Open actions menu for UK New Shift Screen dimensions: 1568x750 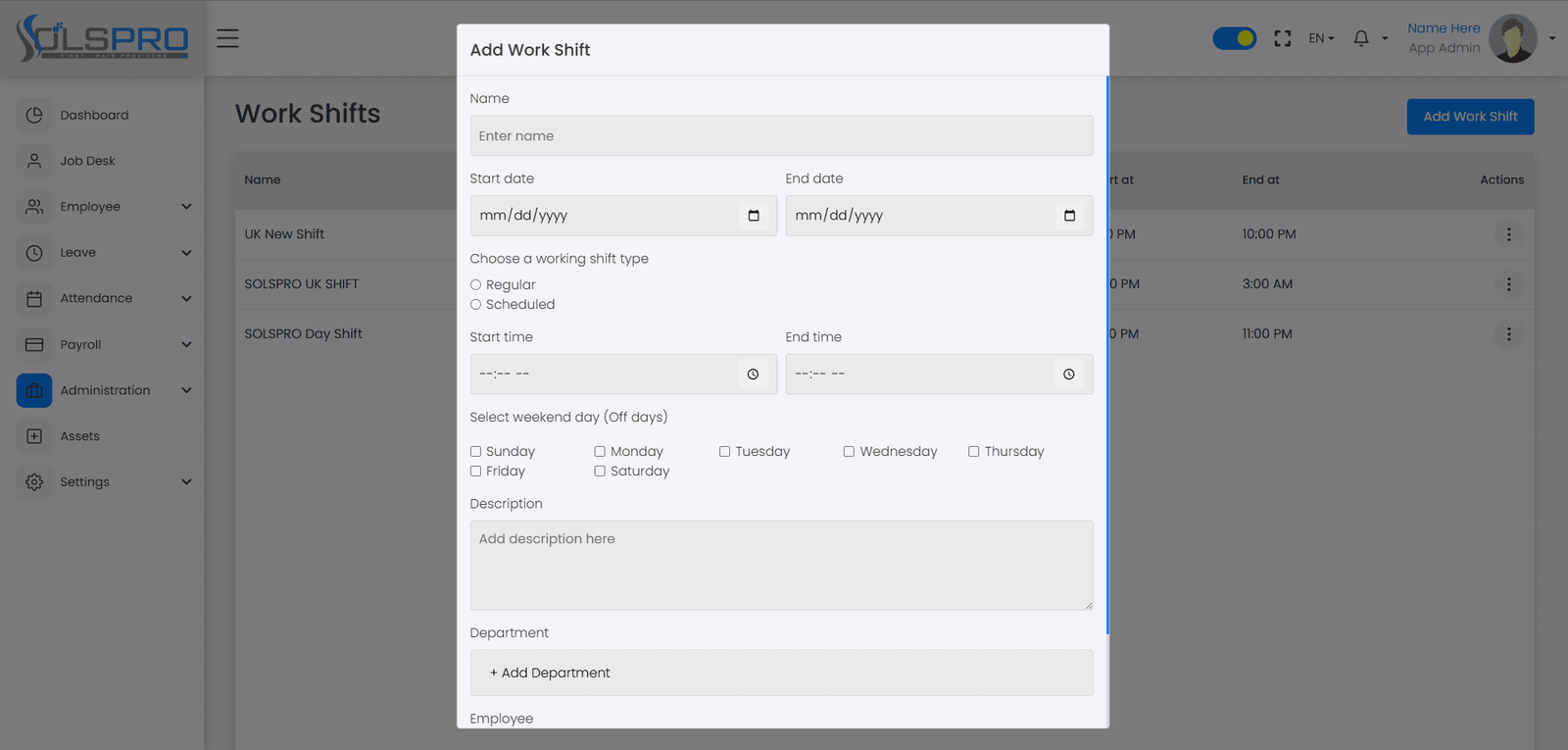(1509, 234)
